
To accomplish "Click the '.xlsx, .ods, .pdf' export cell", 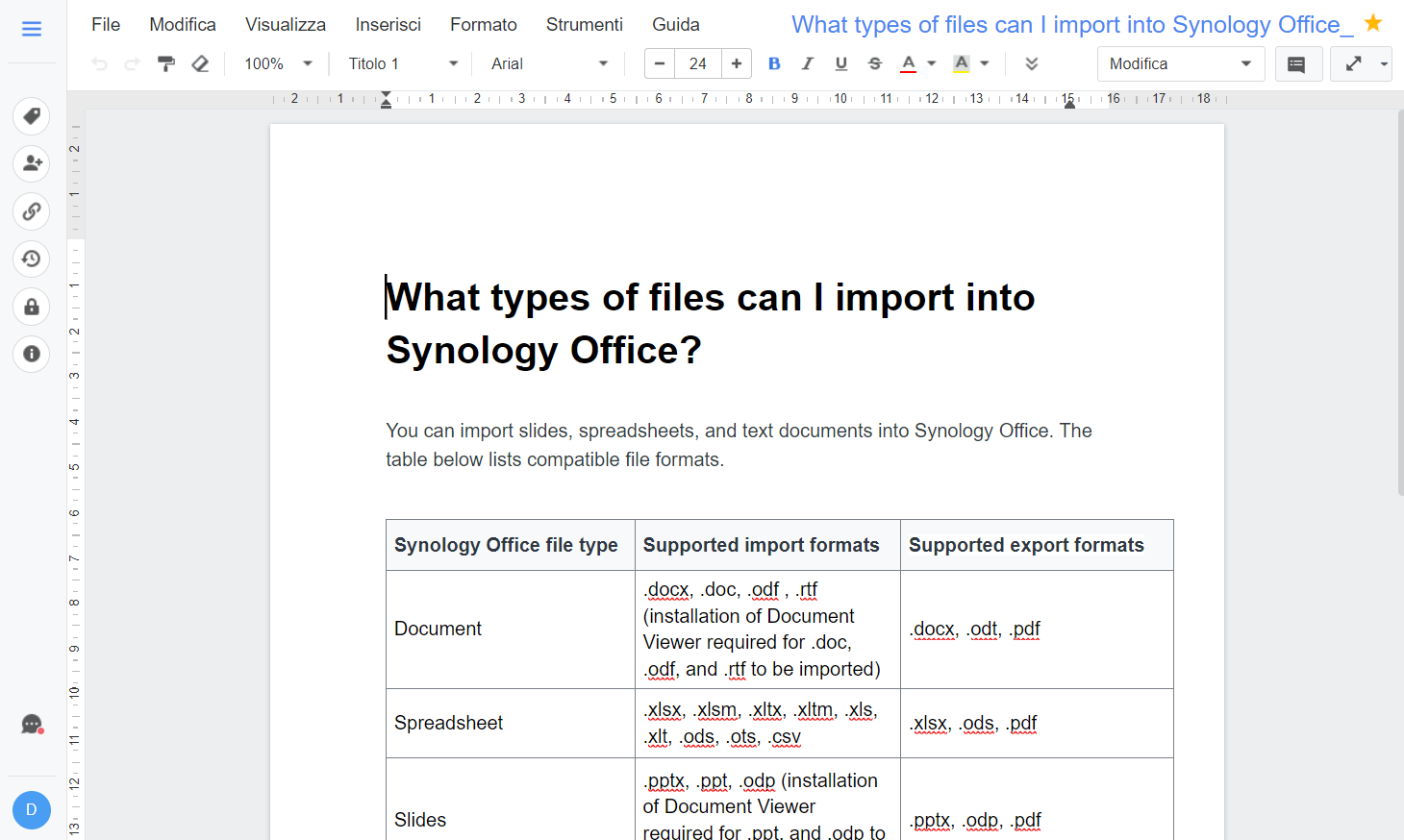I will click(1037, 723).
